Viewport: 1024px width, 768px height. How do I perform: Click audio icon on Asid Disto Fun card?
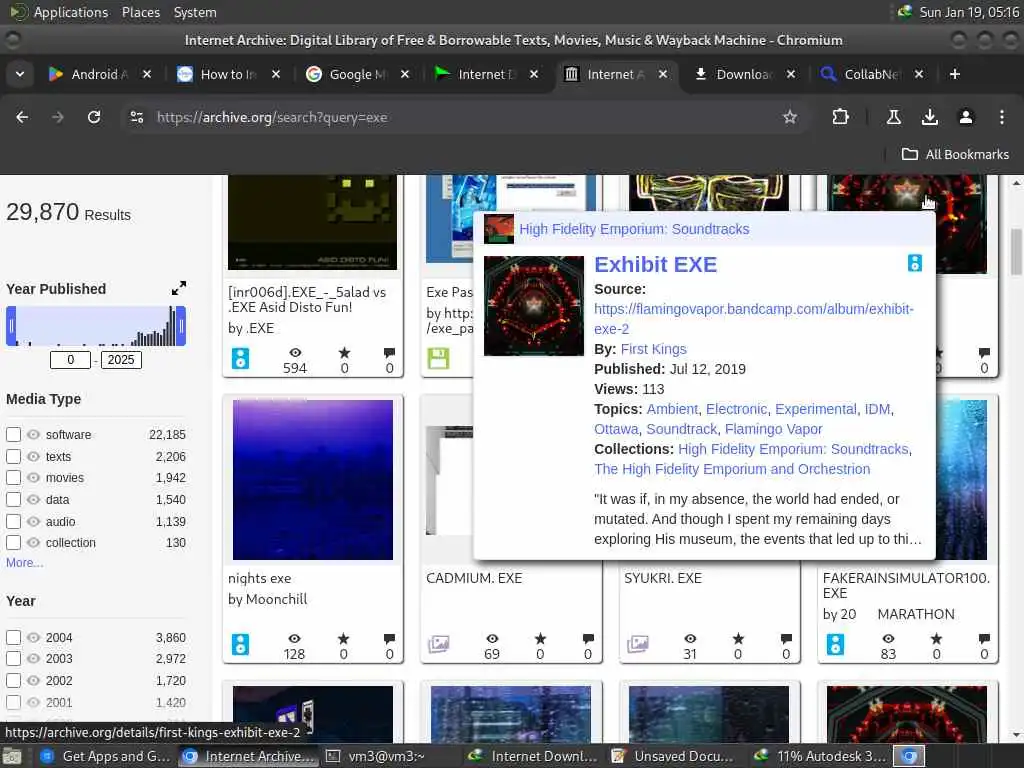[x=240, y=358]
